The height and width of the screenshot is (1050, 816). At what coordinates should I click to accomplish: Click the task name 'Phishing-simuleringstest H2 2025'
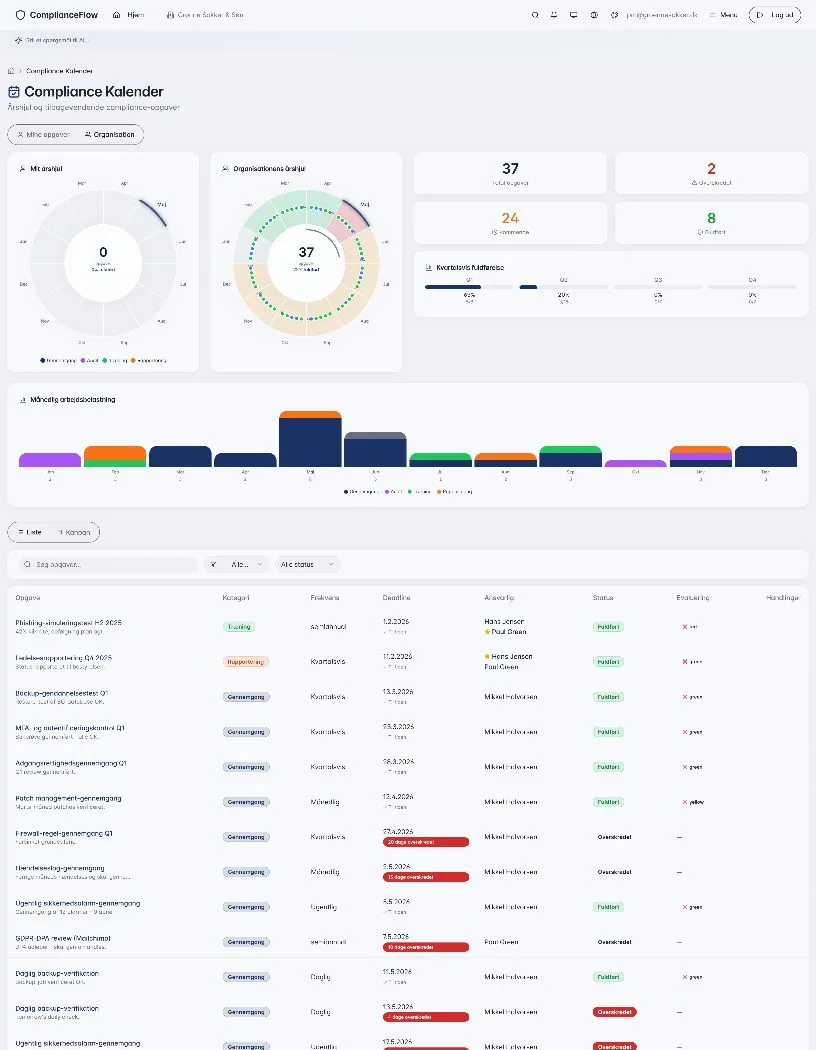click(x=68, y=623)
